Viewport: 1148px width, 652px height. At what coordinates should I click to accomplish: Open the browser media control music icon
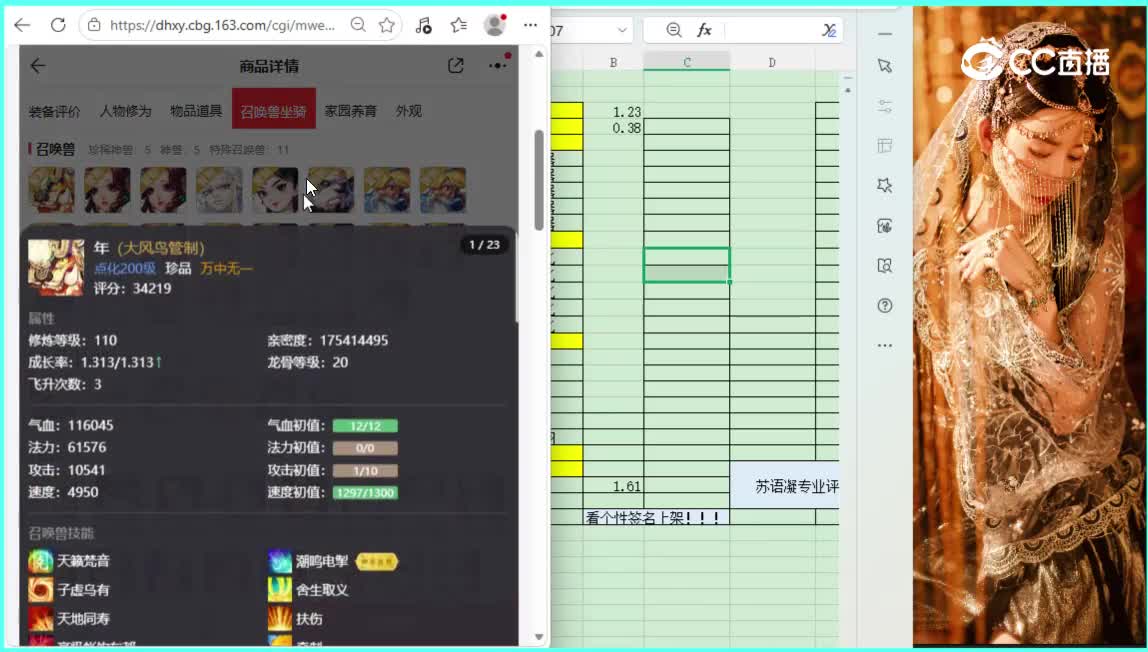423,26
